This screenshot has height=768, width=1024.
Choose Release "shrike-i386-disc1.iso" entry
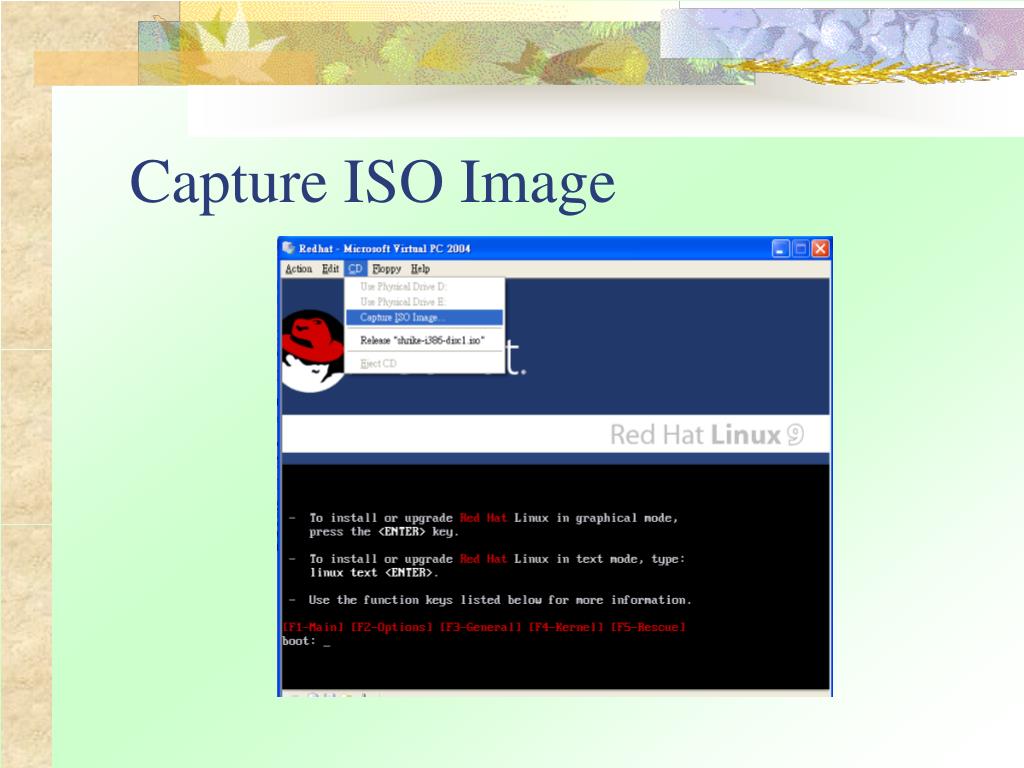pyautogui.click(x=424, y=340)
